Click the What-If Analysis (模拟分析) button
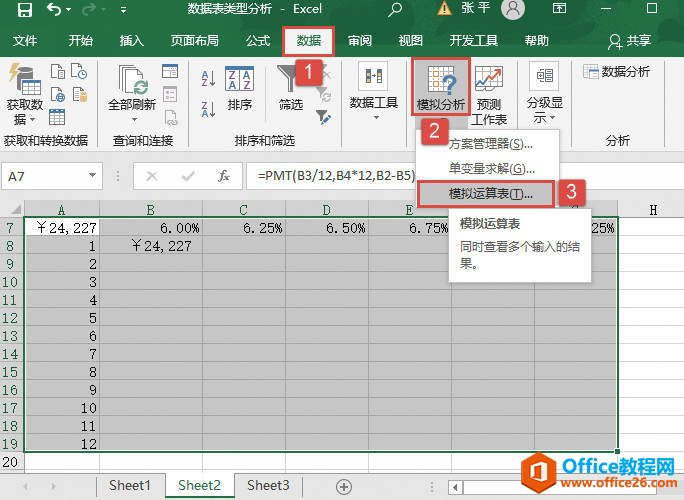The height and width of the screenshot is (500, 684). [x=441, y=87]
